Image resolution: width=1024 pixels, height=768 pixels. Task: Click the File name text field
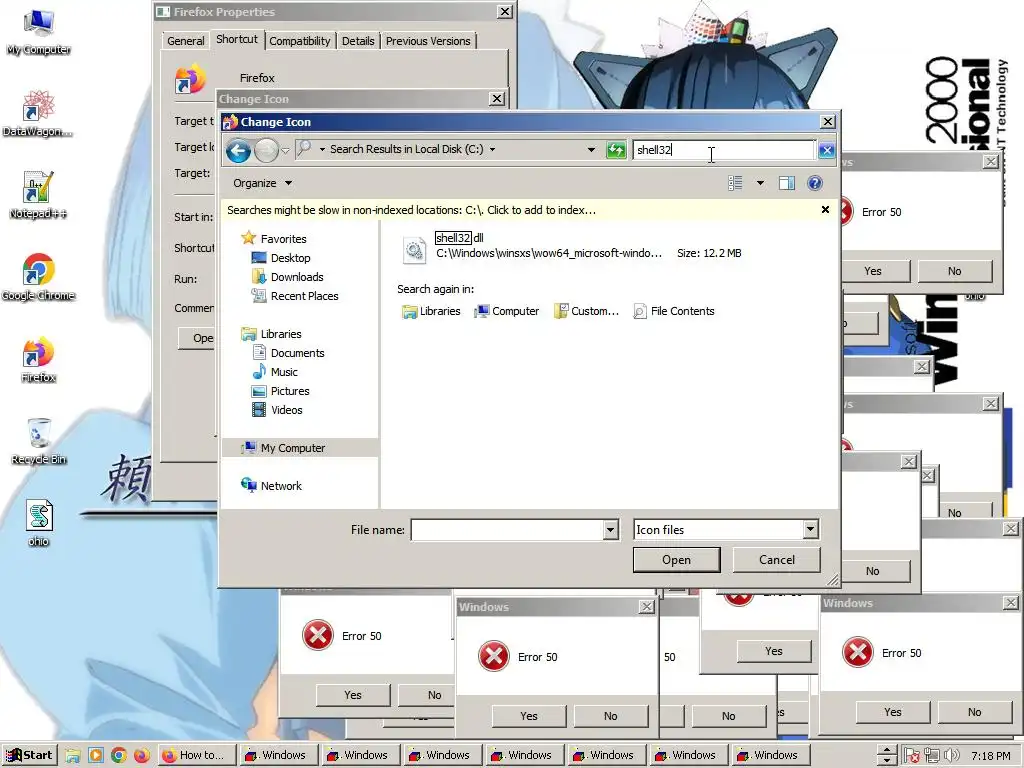[507, 530]
